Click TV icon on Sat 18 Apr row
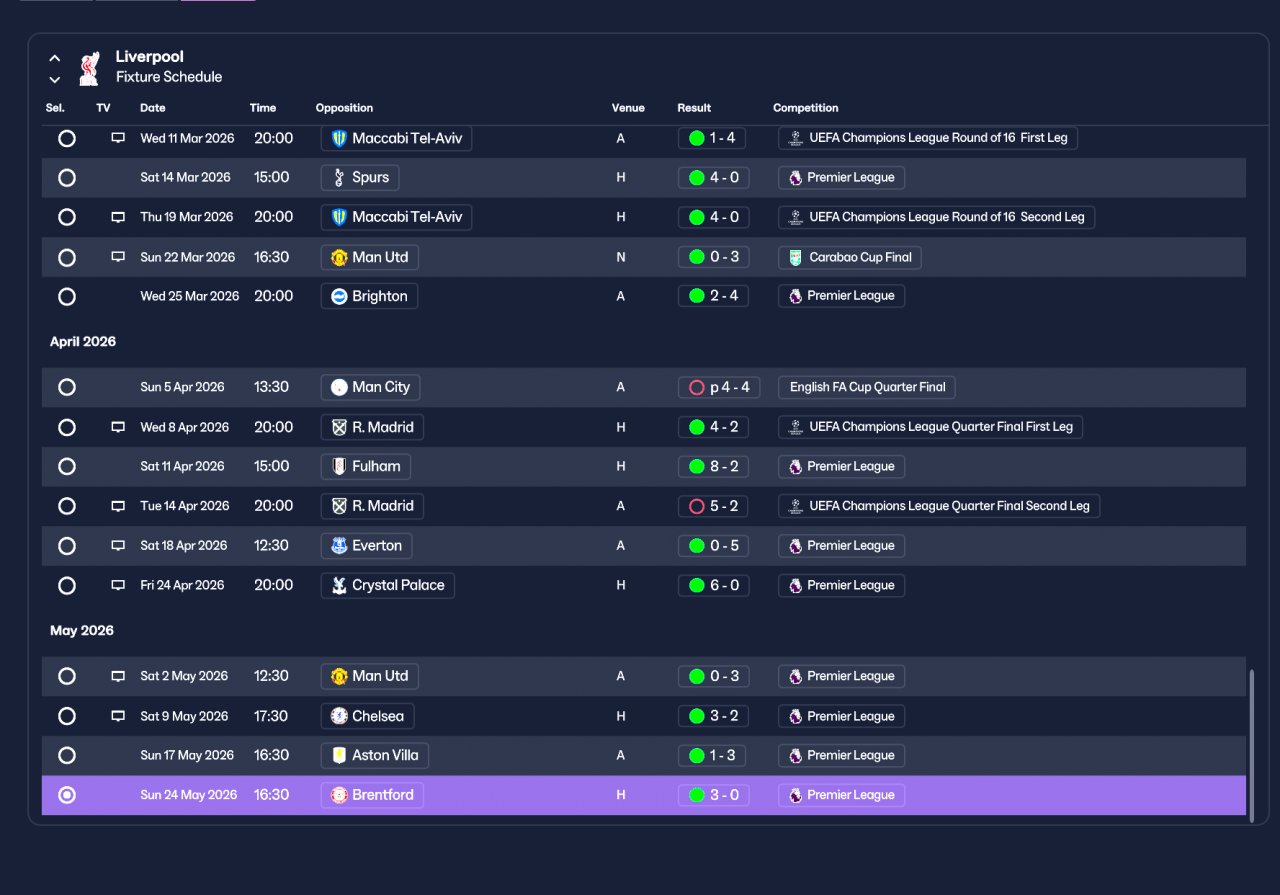Screen dimensions: 1280x895 tap(118, 546)
